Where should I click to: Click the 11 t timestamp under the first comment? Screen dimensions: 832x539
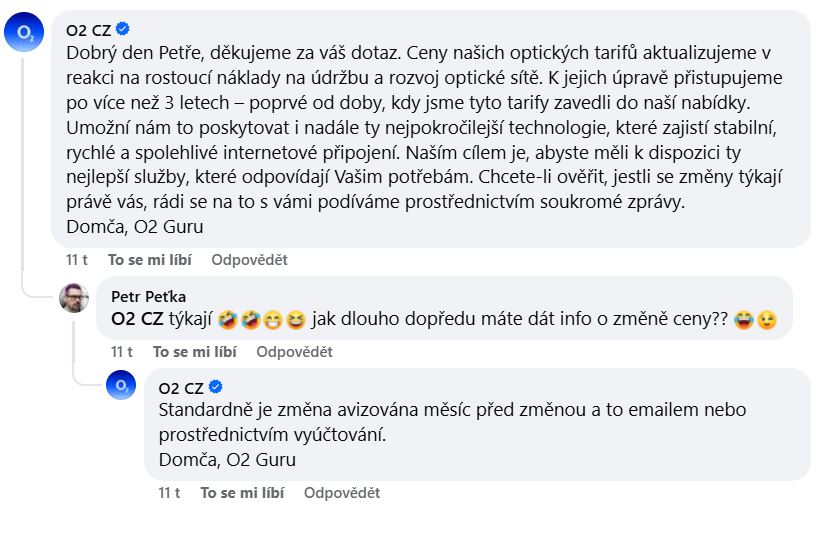click(x=77, y=260)
